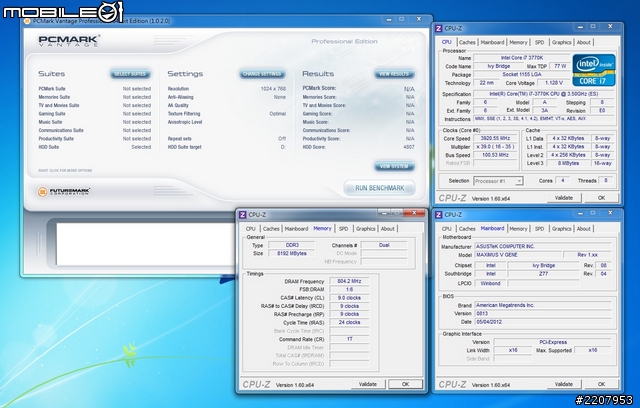Select About tab in Mainboard CPU-Z window

584,228
